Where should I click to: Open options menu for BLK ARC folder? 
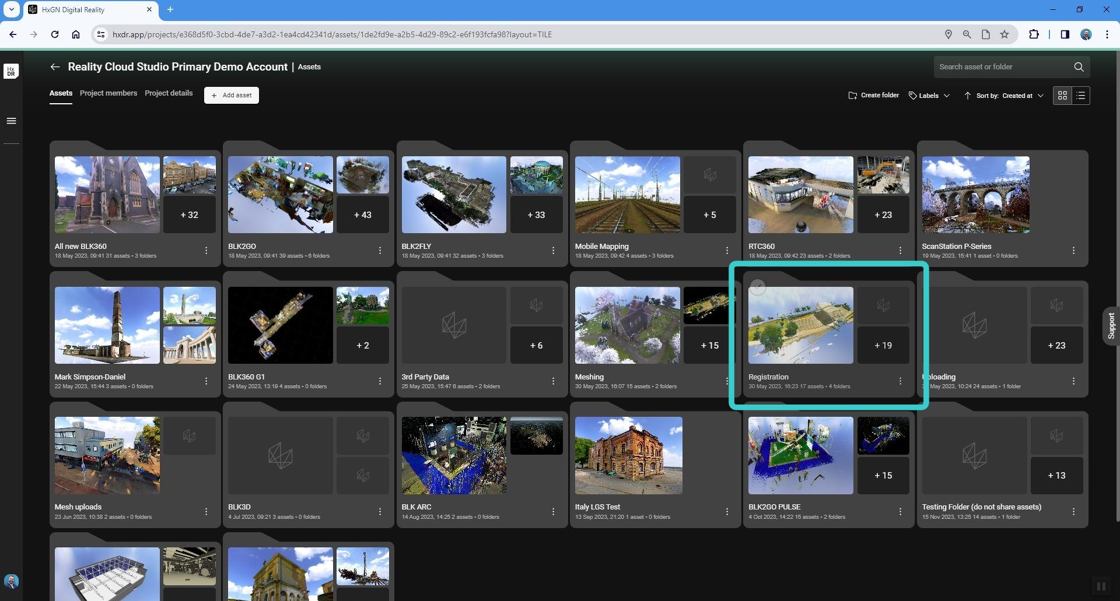(x=554, y=512)
